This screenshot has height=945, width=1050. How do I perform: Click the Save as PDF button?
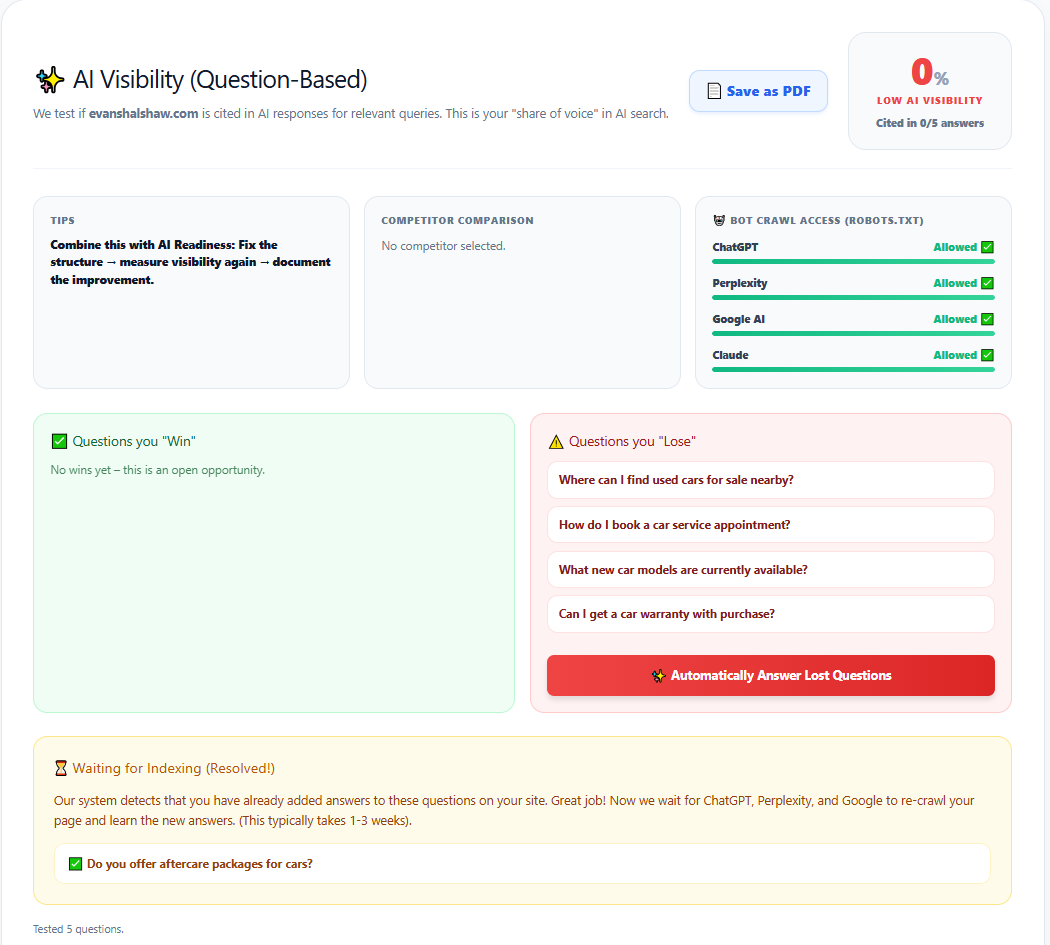pyautogui.click(x=758, y=91)
